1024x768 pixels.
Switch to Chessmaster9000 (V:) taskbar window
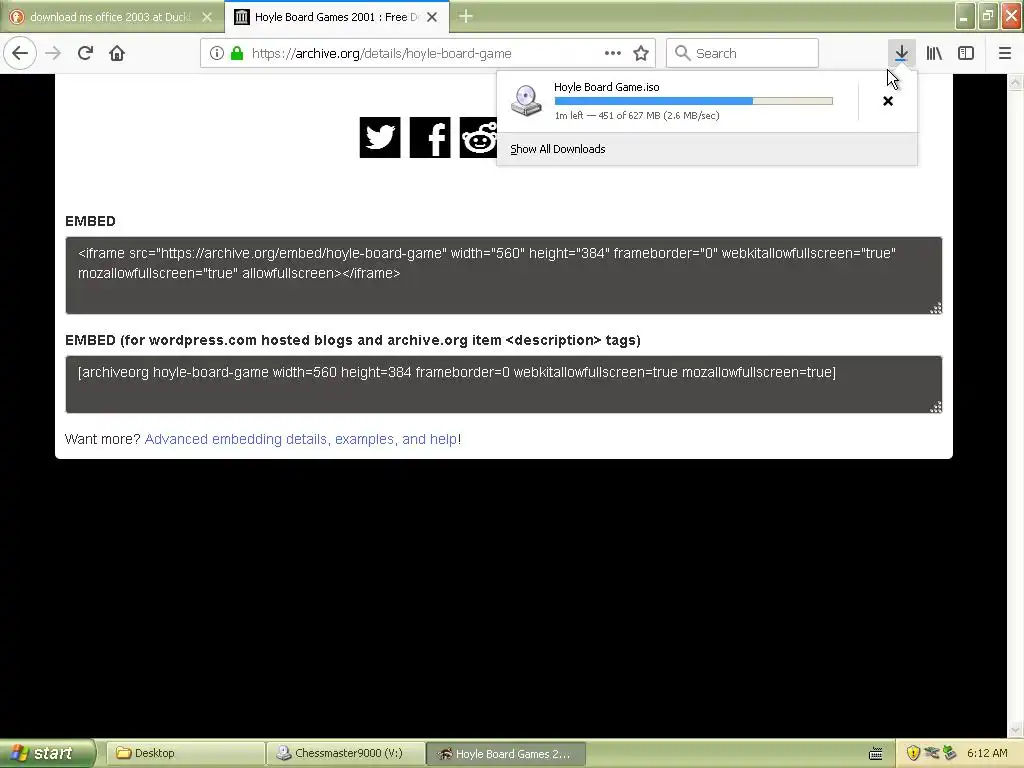345,753
